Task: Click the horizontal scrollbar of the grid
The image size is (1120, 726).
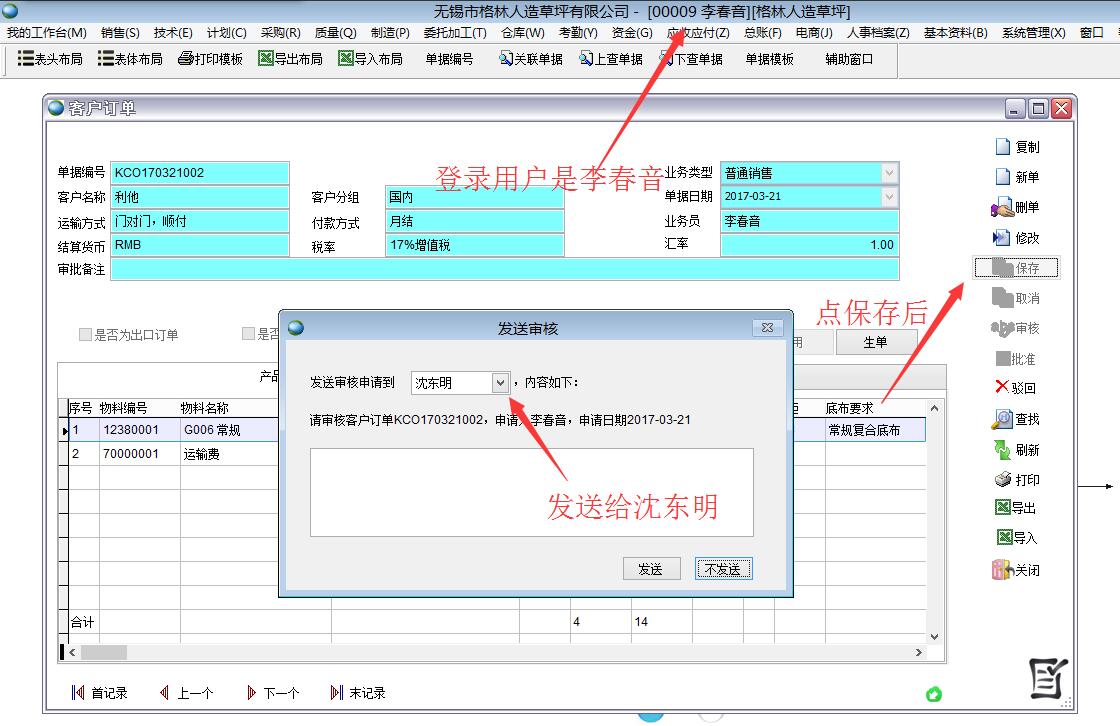Action: click(500, 652)
